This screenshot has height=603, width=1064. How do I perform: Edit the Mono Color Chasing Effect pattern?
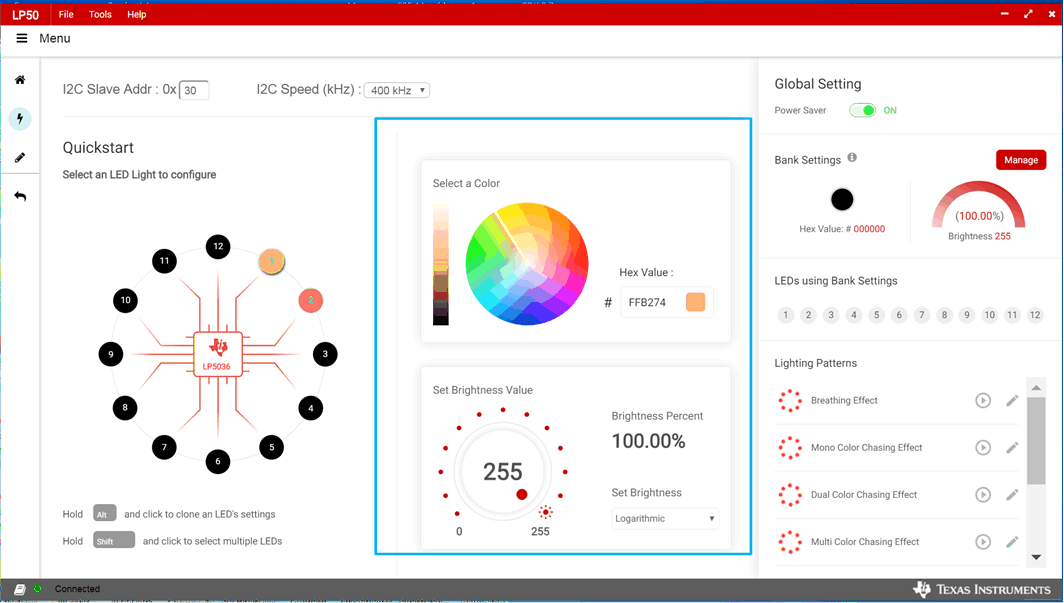pos(1012,447)
